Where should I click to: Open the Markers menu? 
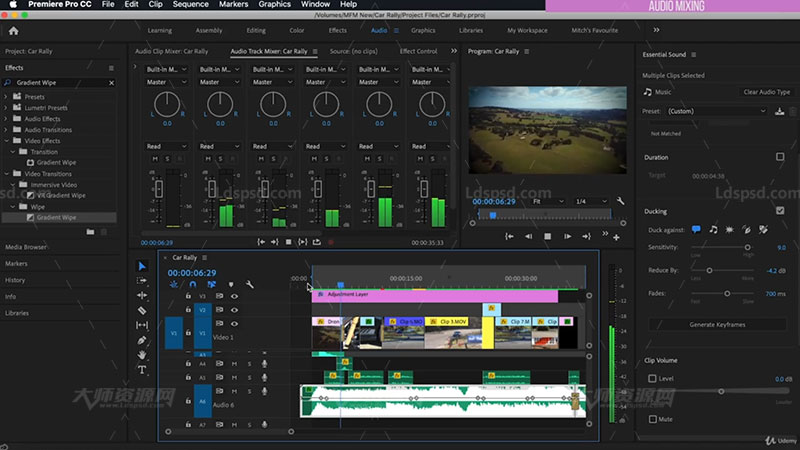tap(233, 4)
